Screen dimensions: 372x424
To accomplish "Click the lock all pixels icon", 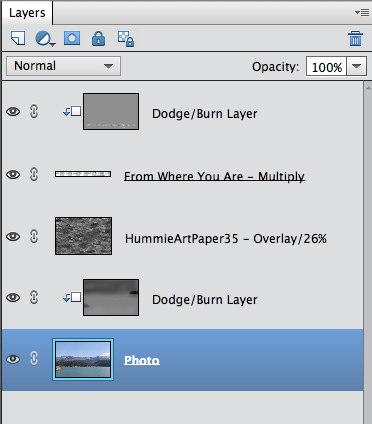I will pyautogui.click(x=98, y=38).
